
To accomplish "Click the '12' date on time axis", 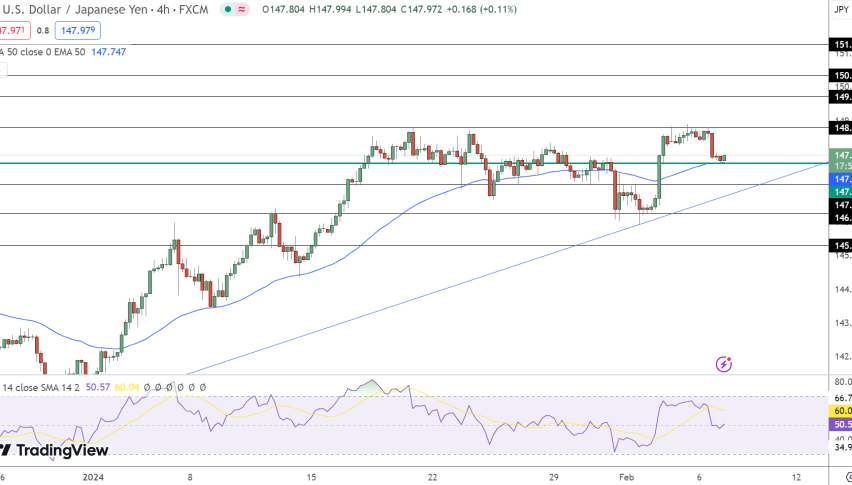I will (796, 477).
